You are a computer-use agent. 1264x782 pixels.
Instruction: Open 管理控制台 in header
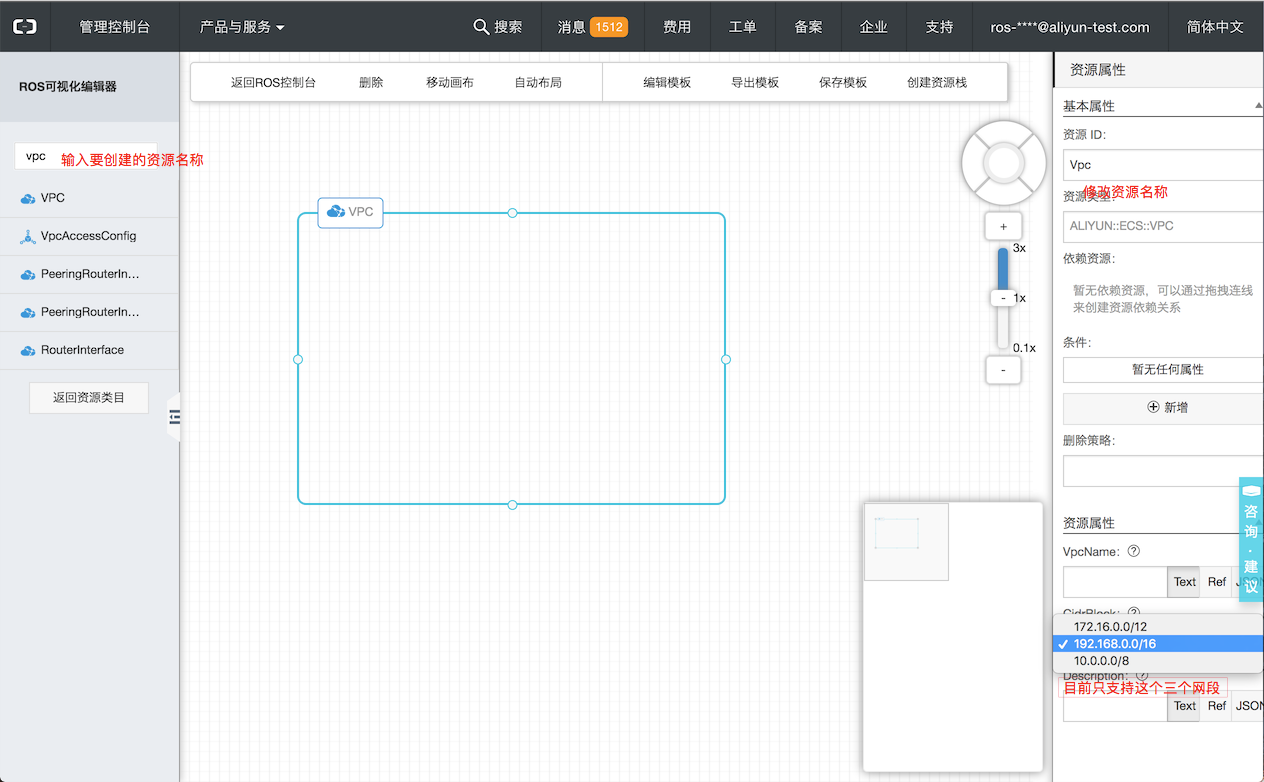(115, 27)
